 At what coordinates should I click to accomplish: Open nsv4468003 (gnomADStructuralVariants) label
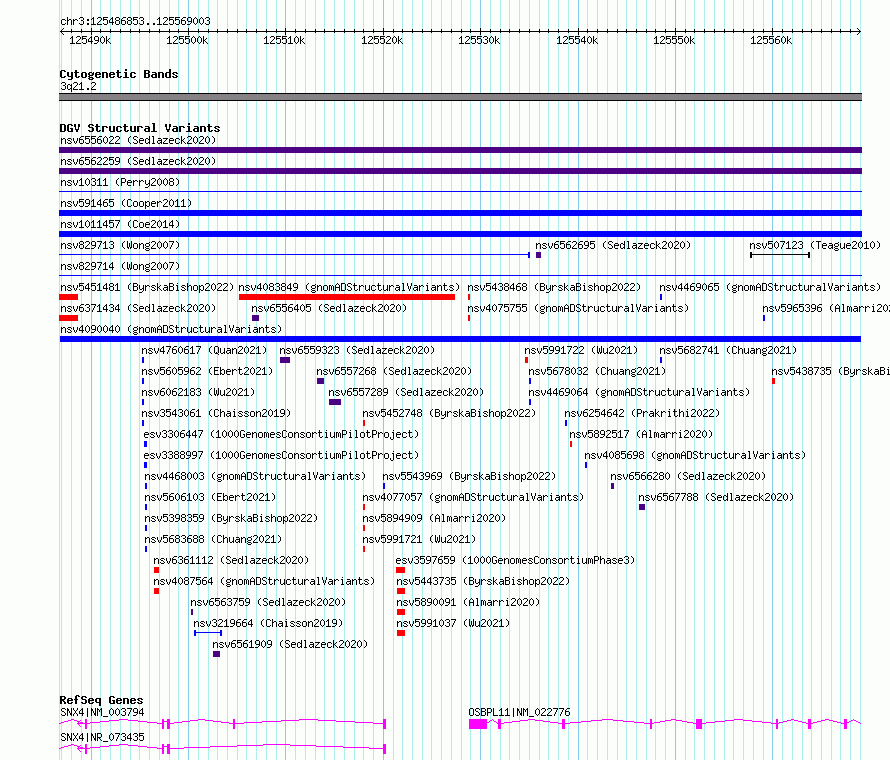tap(255, 476)
